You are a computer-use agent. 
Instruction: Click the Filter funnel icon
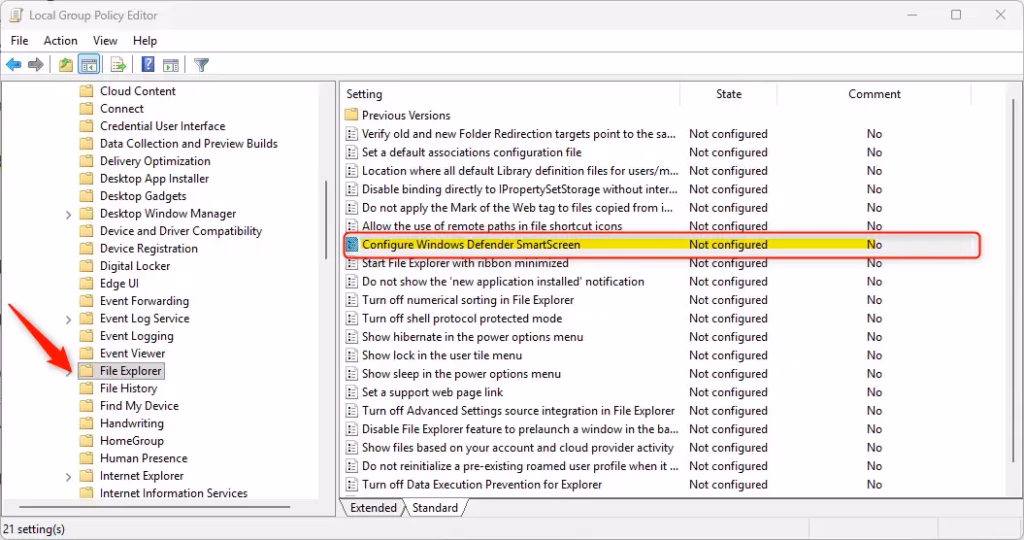(201, 65)
